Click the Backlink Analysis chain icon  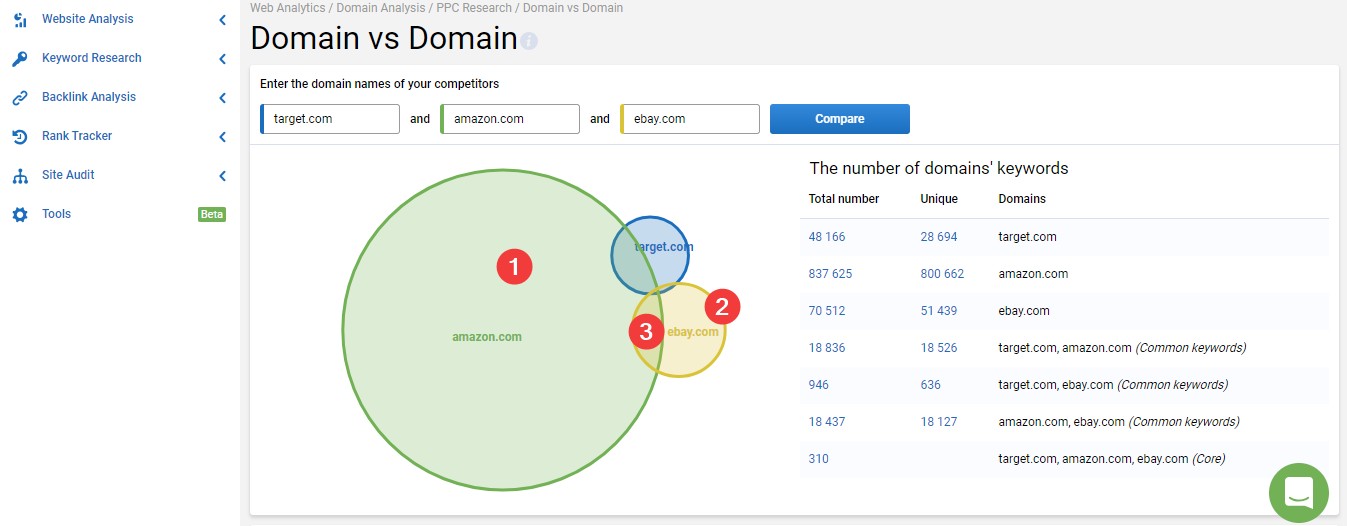[x=20, y=98]
